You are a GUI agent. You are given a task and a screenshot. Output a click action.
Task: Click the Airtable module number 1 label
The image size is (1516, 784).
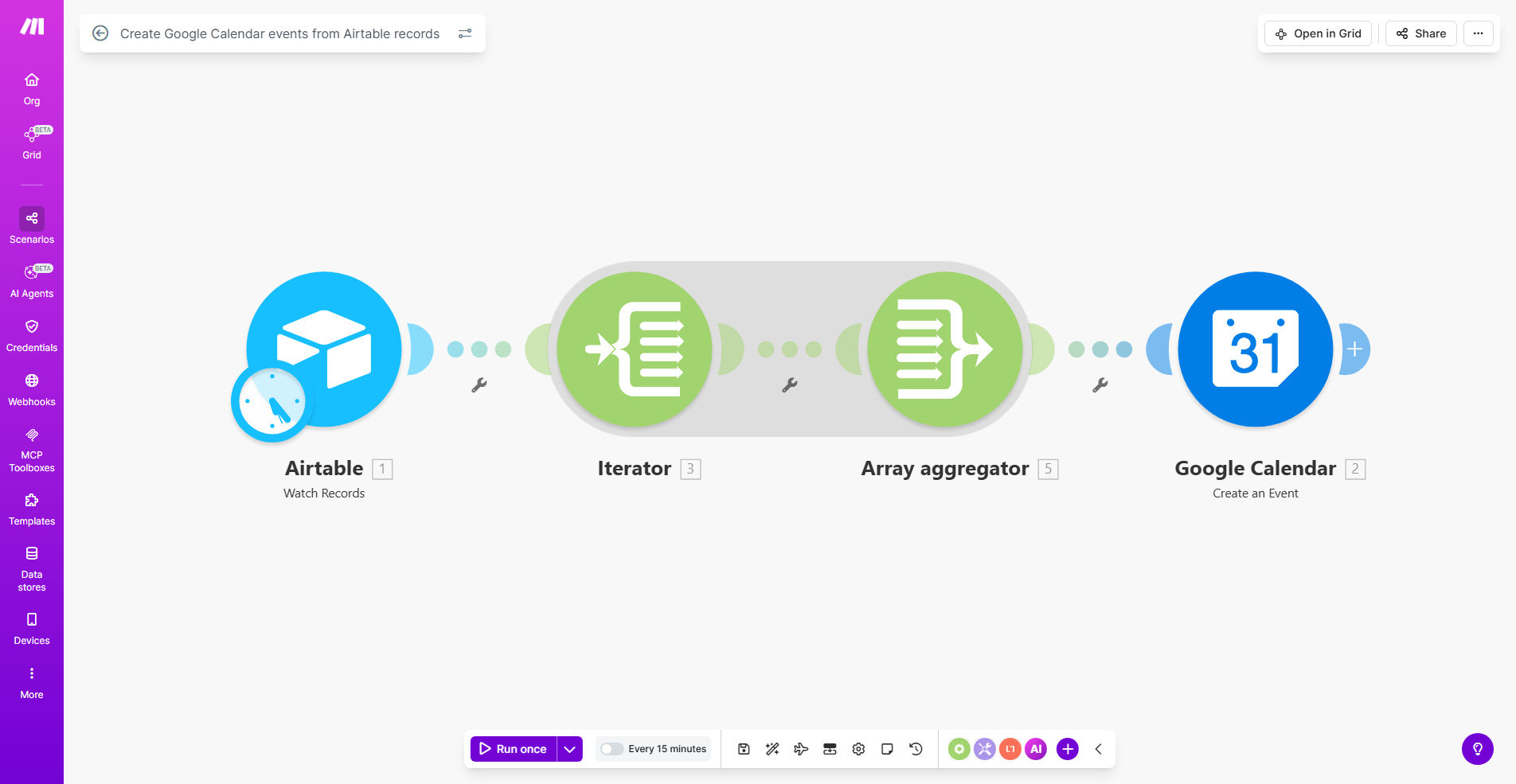(x=382, y=469)
